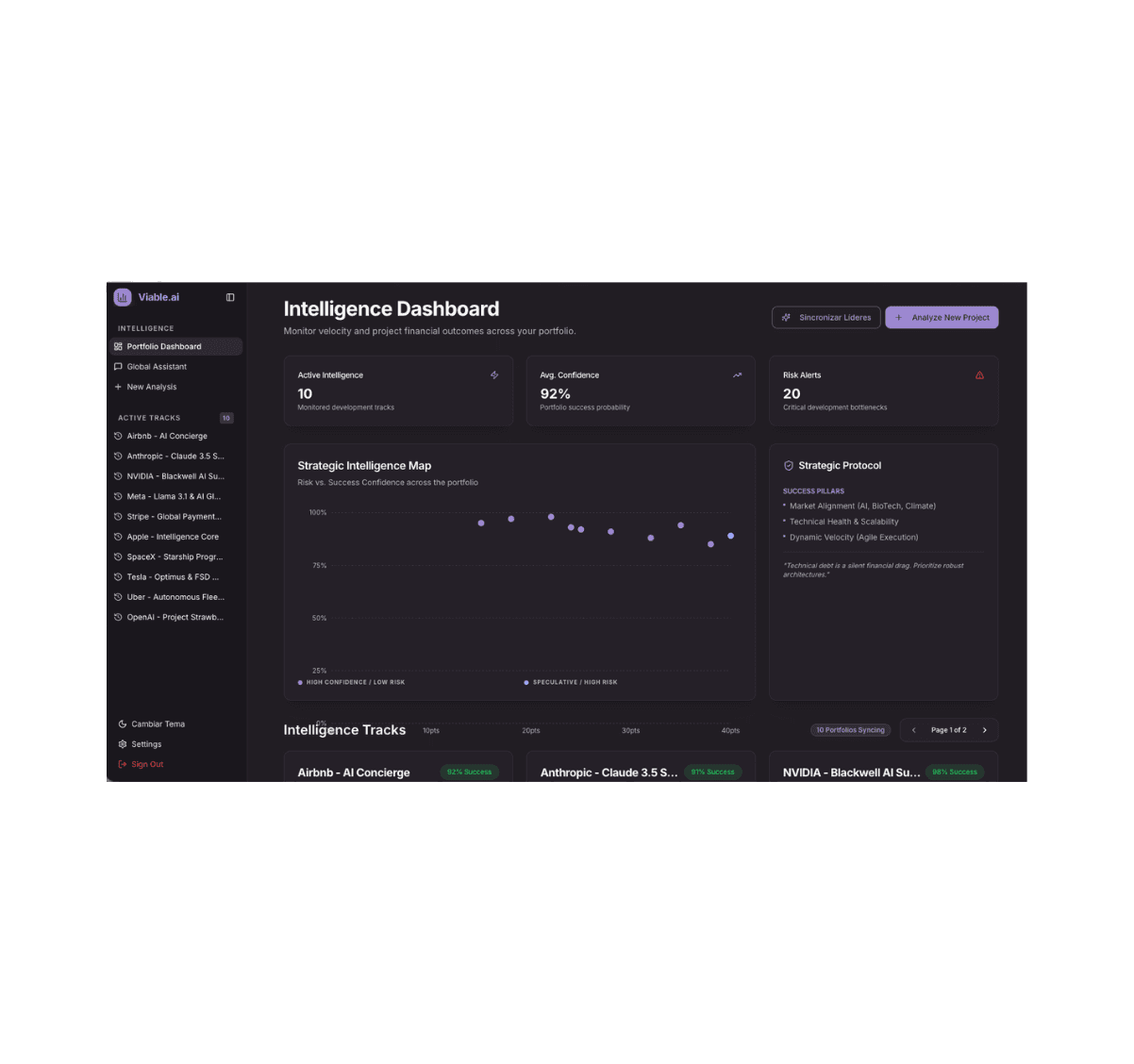This screenshot has height=1064, width=1134.
Task: Click the shield icon beside Strategic Protocol
Action: click(x=789, y=466)
